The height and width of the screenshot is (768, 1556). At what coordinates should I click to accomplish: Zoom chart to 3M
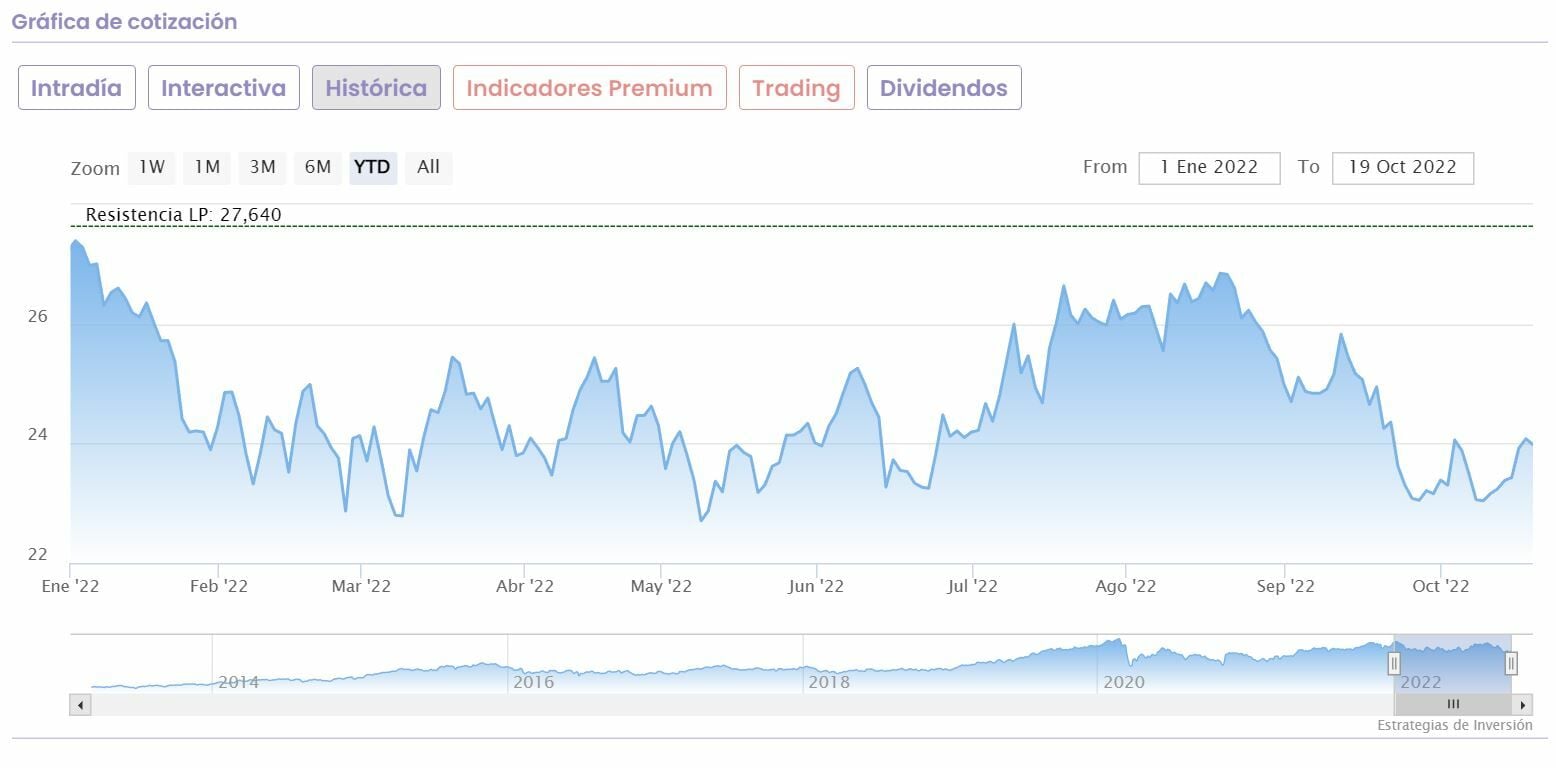pos(262,167)
